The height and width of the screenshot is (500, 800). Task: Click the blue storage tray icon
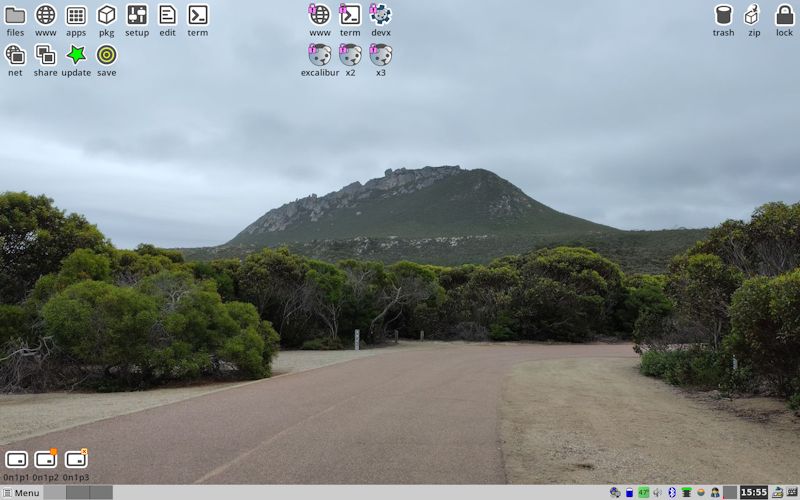pyautogui.click(x=630, y=492)
